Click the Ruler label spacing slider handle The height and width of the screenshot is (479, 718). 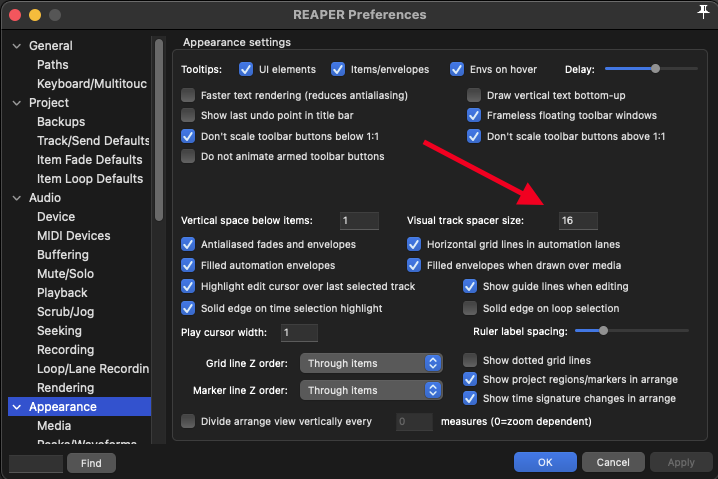pyautogui.click(x=604, y=331)
